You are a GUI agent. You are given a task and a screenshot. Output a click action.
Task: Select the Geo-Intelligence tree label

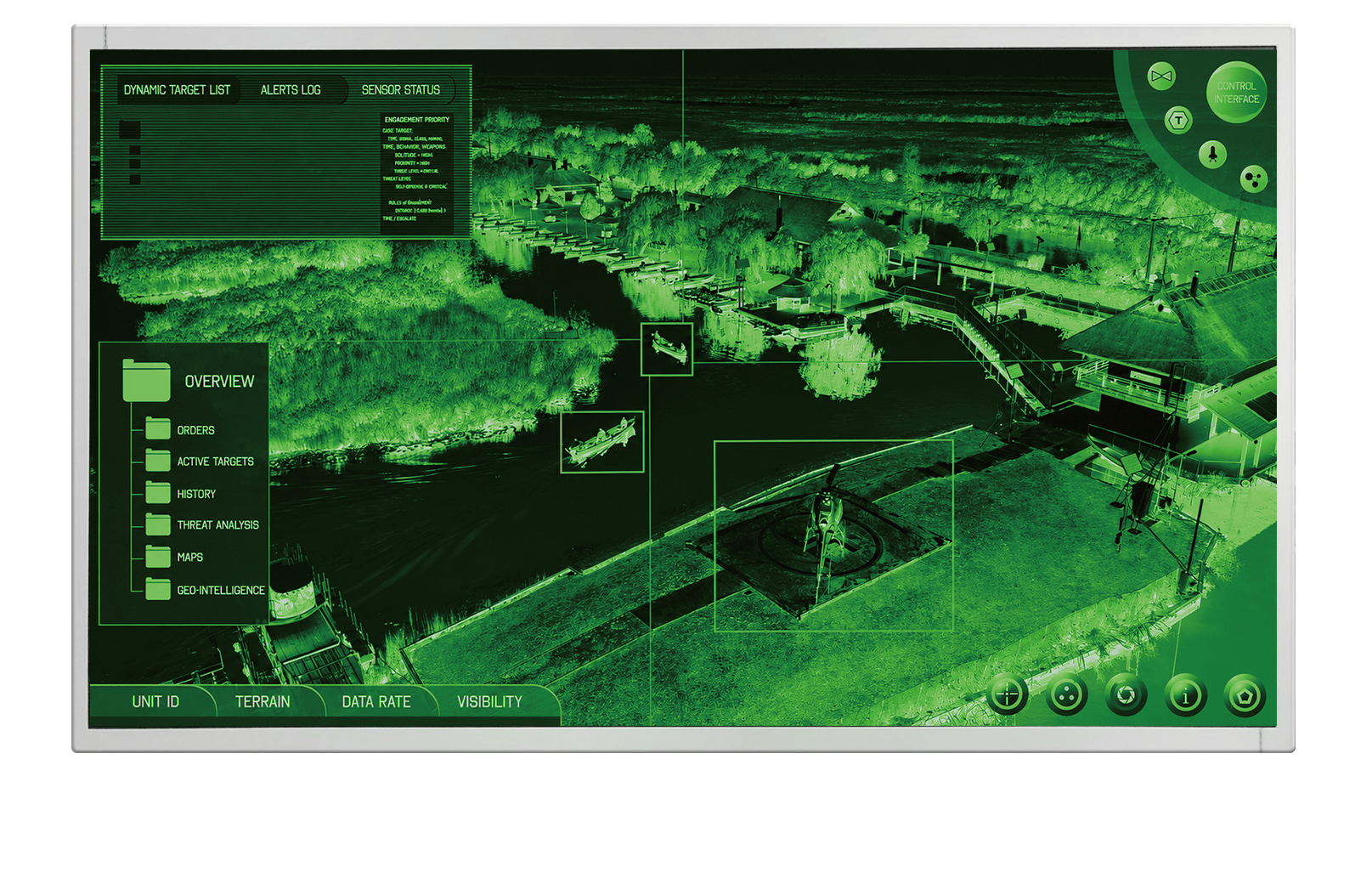(221, 590)
